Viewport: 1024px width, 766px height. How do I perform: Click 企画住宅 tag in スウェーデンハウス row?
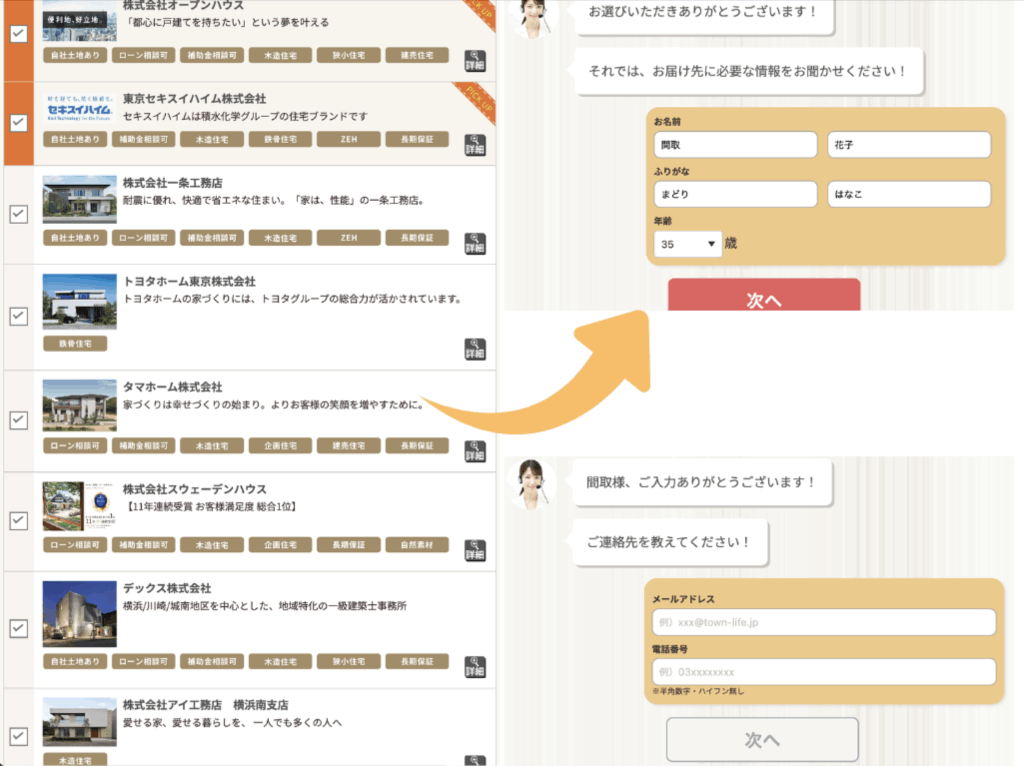(280, 545)
